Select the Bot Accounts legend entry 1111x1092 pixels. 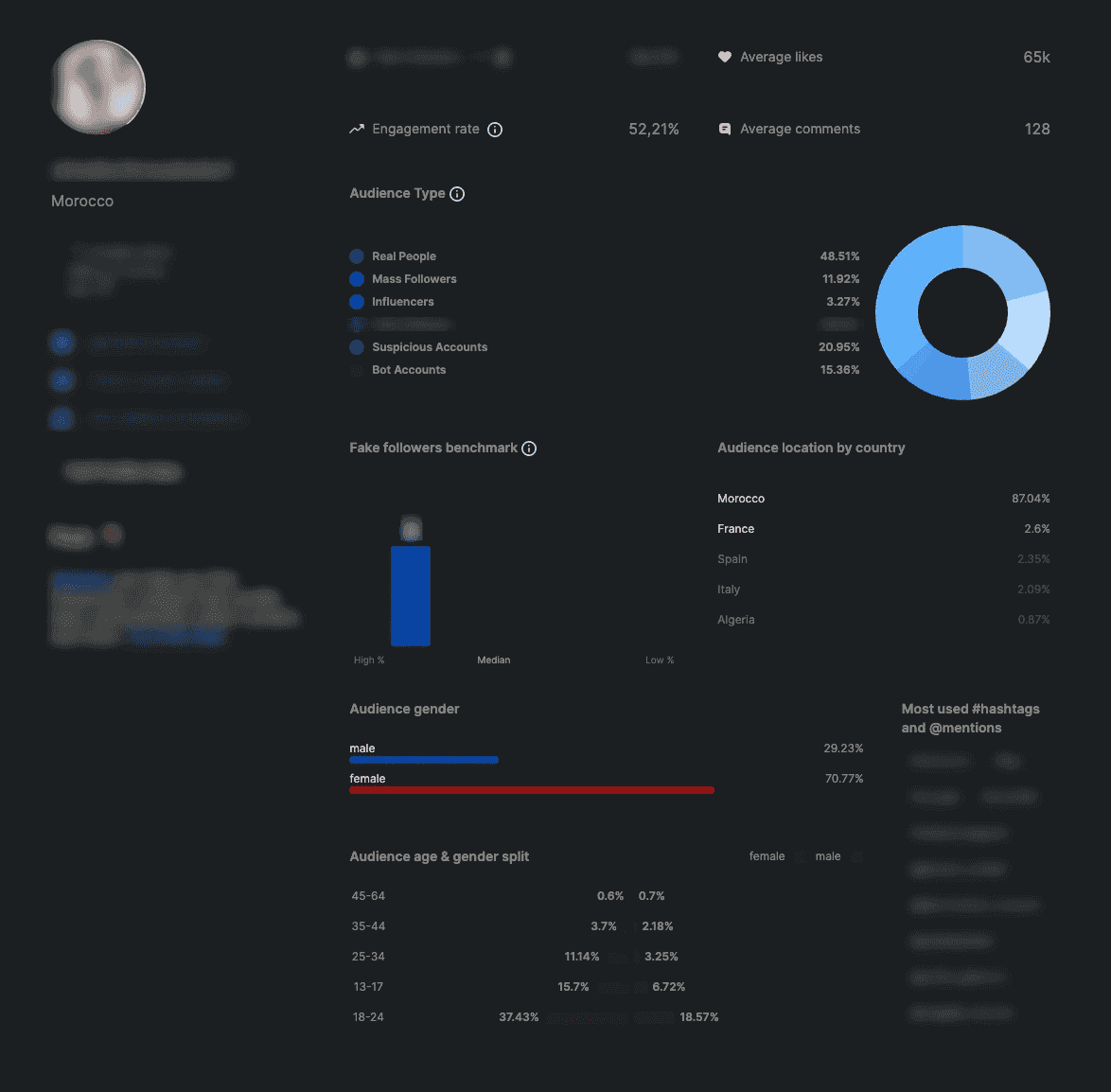[408, 370]
